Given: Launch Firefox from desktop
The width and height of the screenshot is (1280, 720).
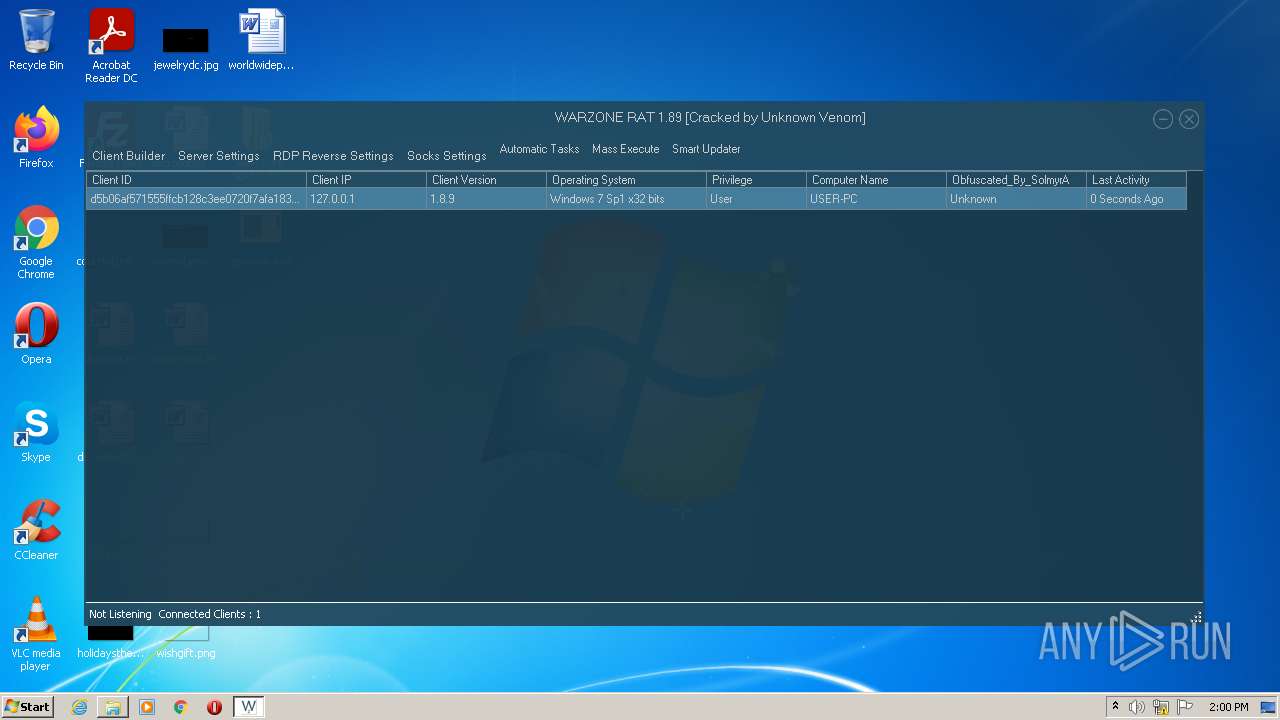Looking at the screenshot, I should tap(36, 138).
